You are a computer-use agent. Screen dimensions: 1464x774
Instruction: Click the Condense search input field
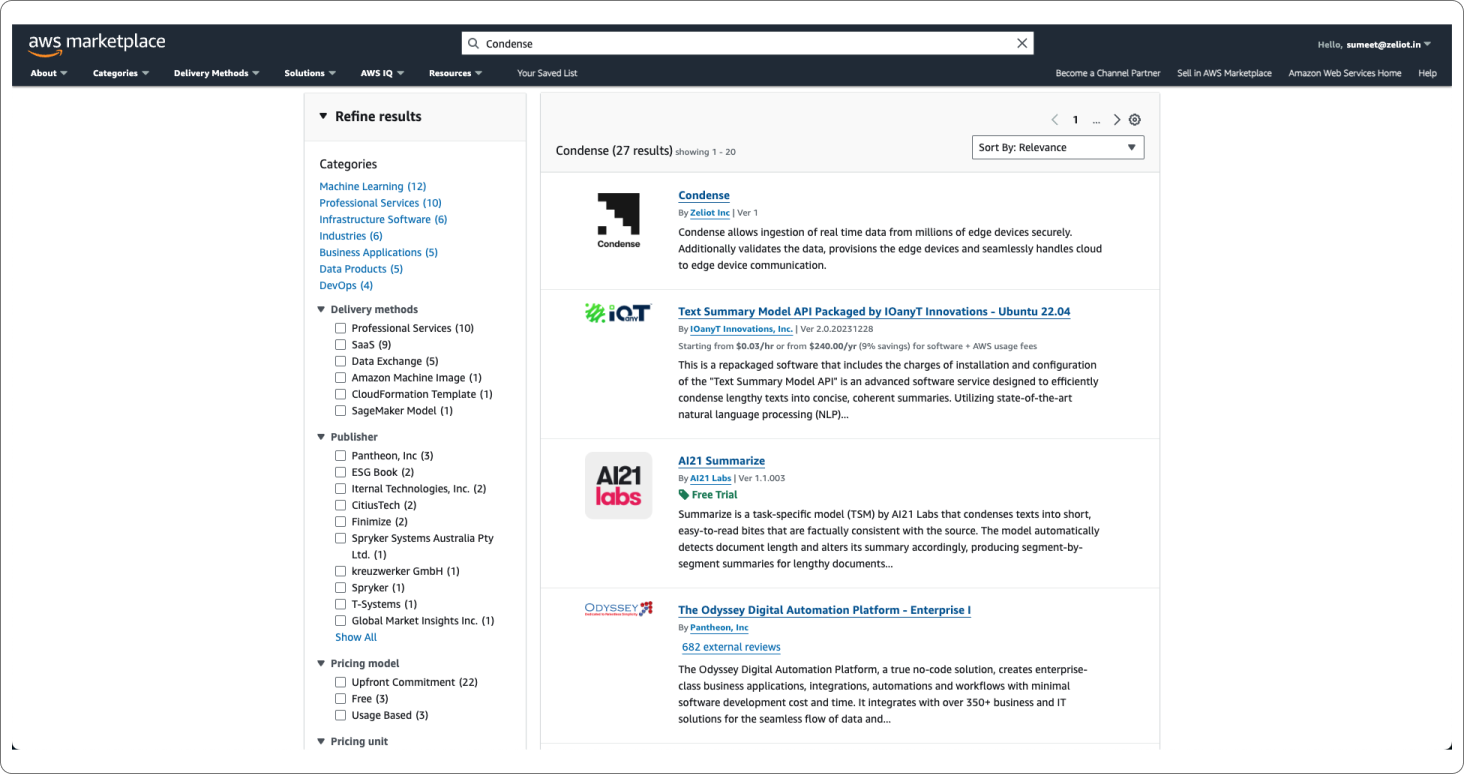click(747, 44)
